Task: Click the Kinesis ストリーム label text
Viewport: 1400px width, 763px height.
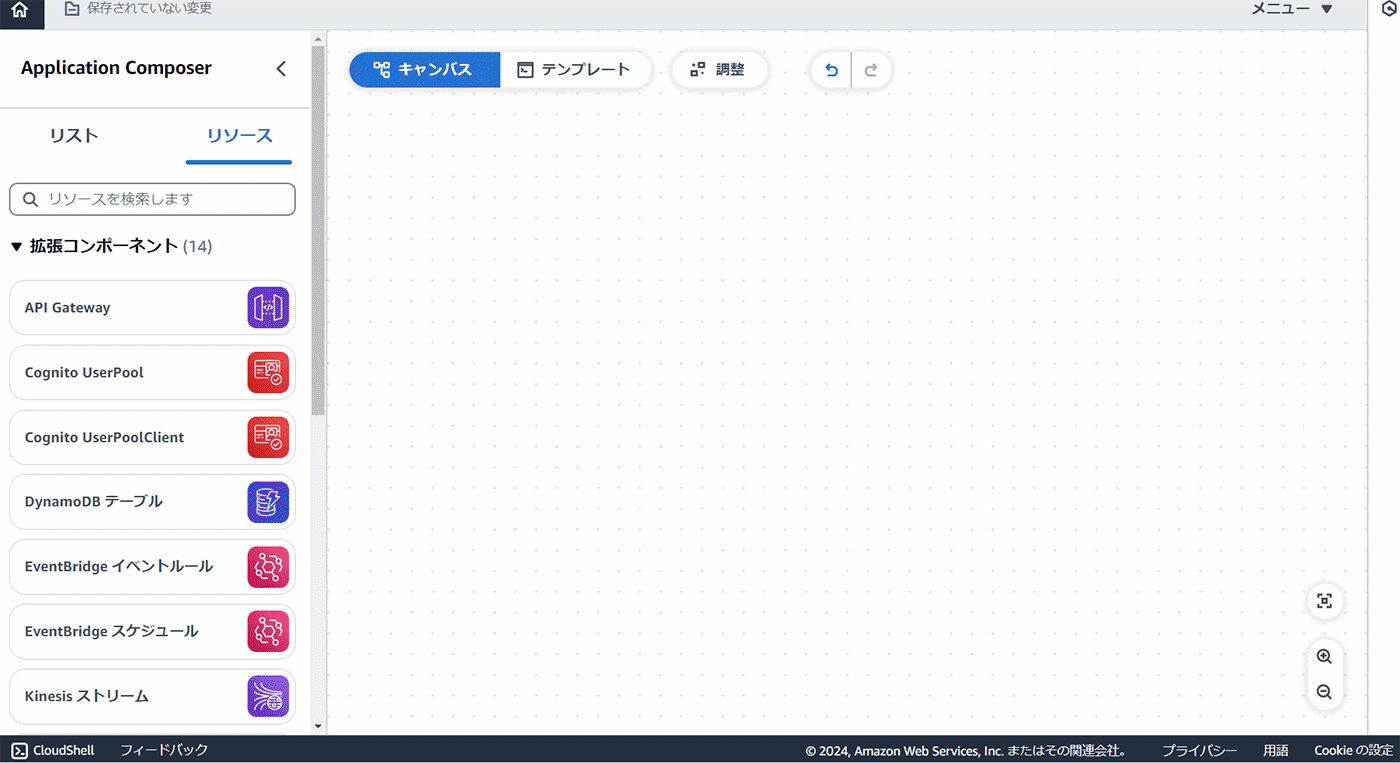Action: coord(86,696)
